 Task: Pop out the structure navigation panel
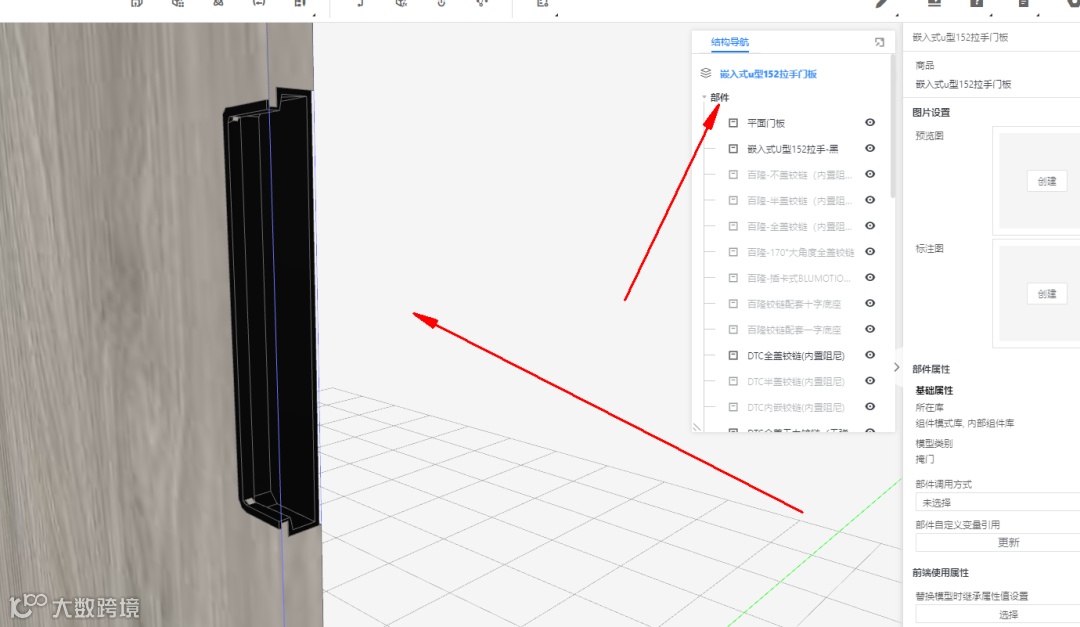point(880,42)
